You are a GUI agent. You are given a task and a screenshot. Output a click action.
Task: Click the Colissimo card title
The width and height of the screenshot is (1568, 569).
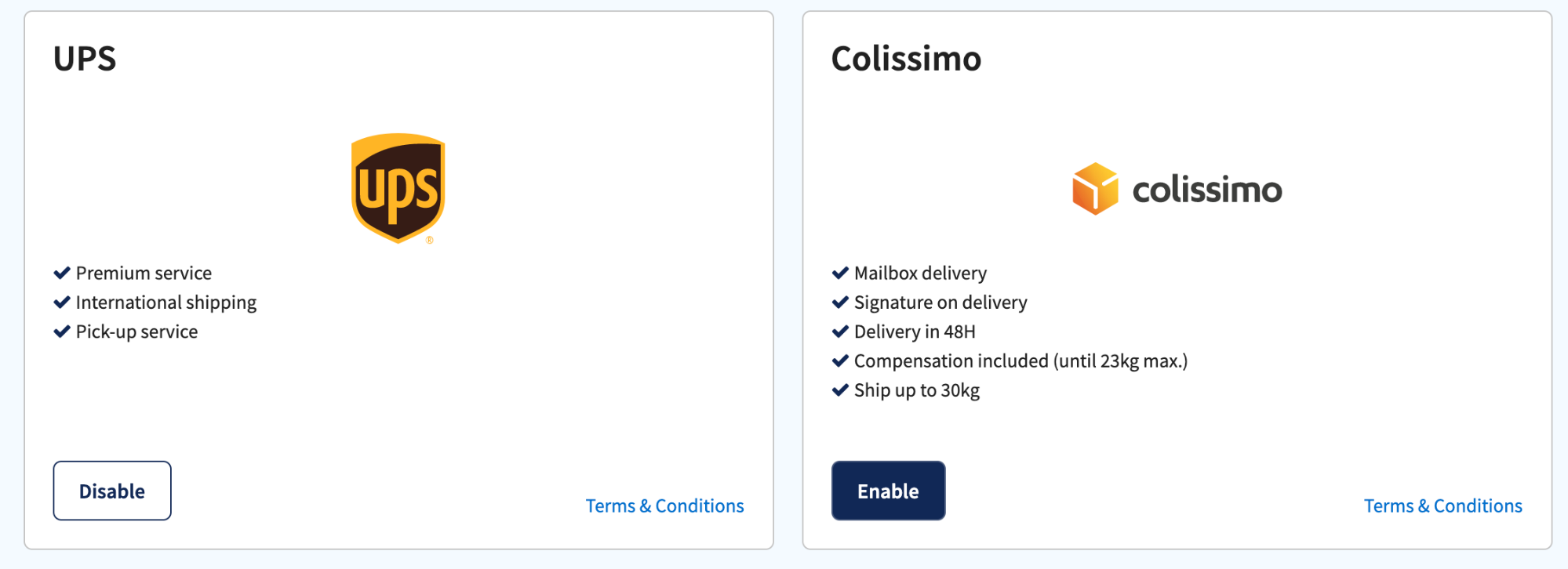906,58
